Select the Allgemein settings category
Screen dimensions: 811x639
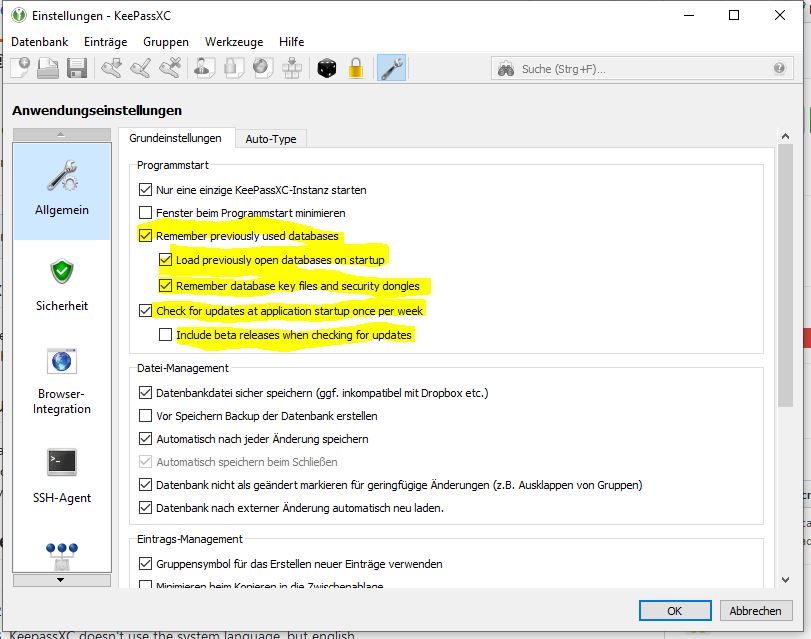(62, 191)
